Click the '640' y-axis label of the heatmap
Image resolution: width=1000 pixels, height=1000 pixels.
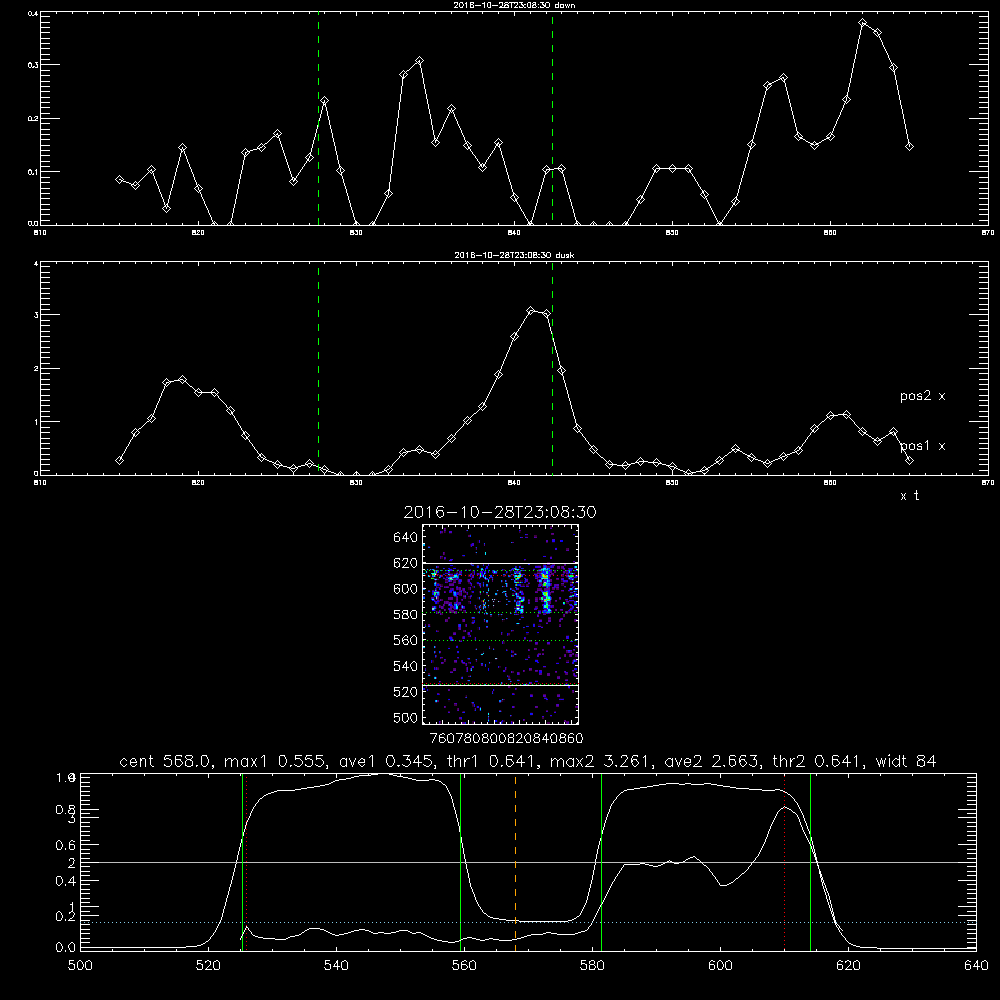pos(406,538)
